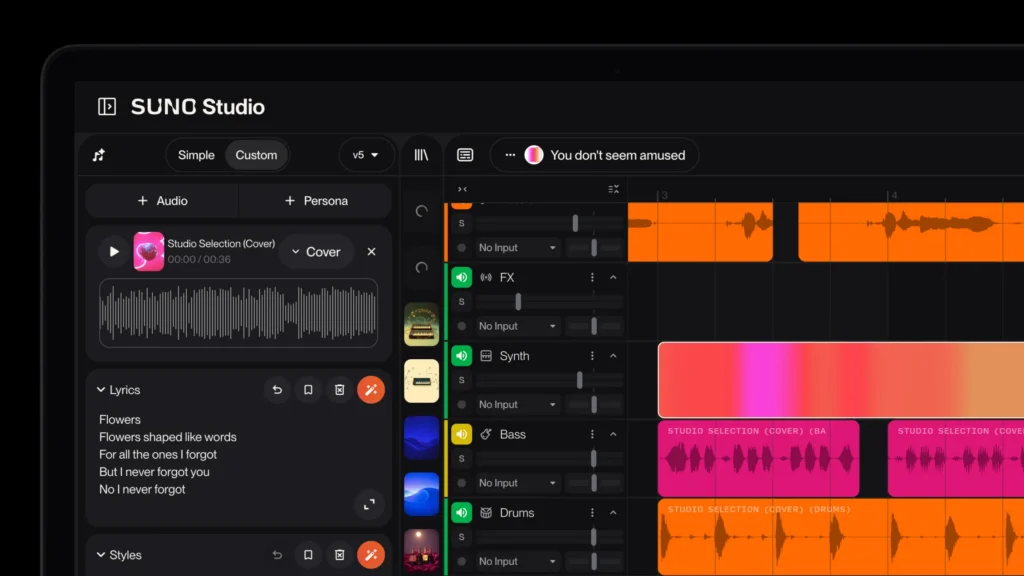The image size is (1024, 576).
Task: Solo the Bass track with its S button
Action: [461, 458]
